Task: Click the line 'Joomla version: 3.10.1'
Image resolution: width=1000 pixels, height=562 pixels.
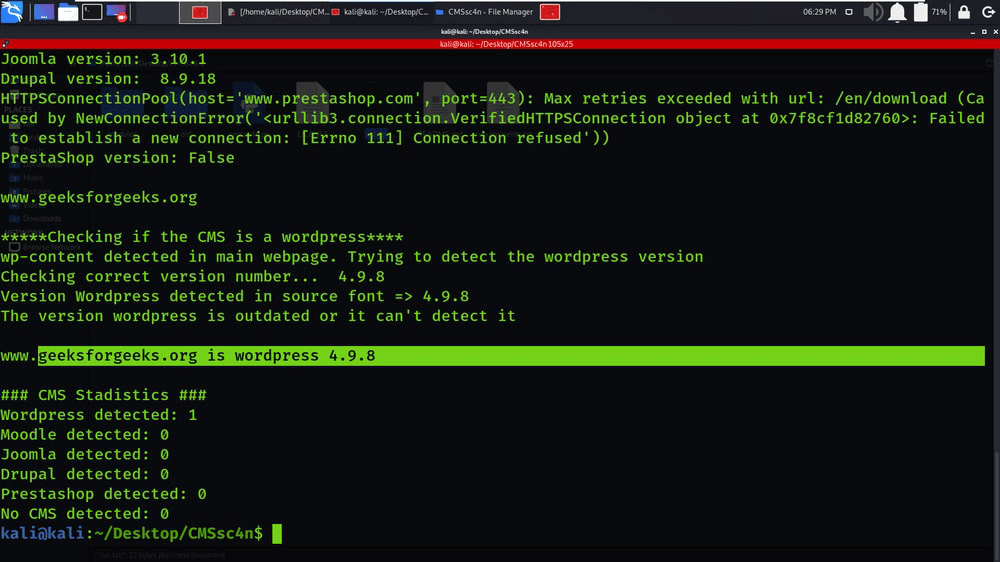Action: pos(103,59)
